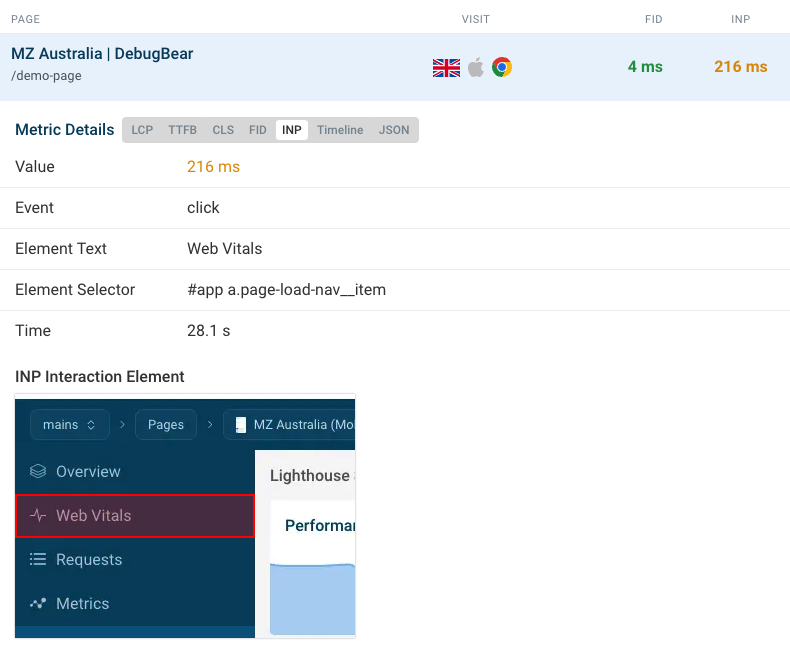Image resolution: width=790 pixels, height=646 pixels.
Task: Click the Chrome browser icon
Action: (x=502, y=67)
